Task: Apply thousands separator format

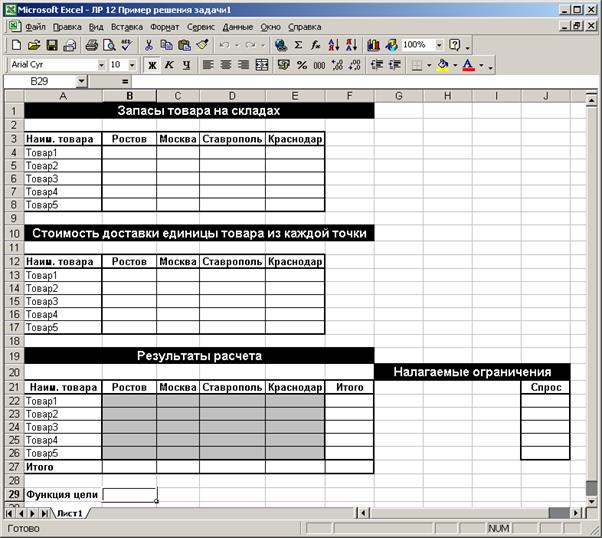Action: (319, 65)
